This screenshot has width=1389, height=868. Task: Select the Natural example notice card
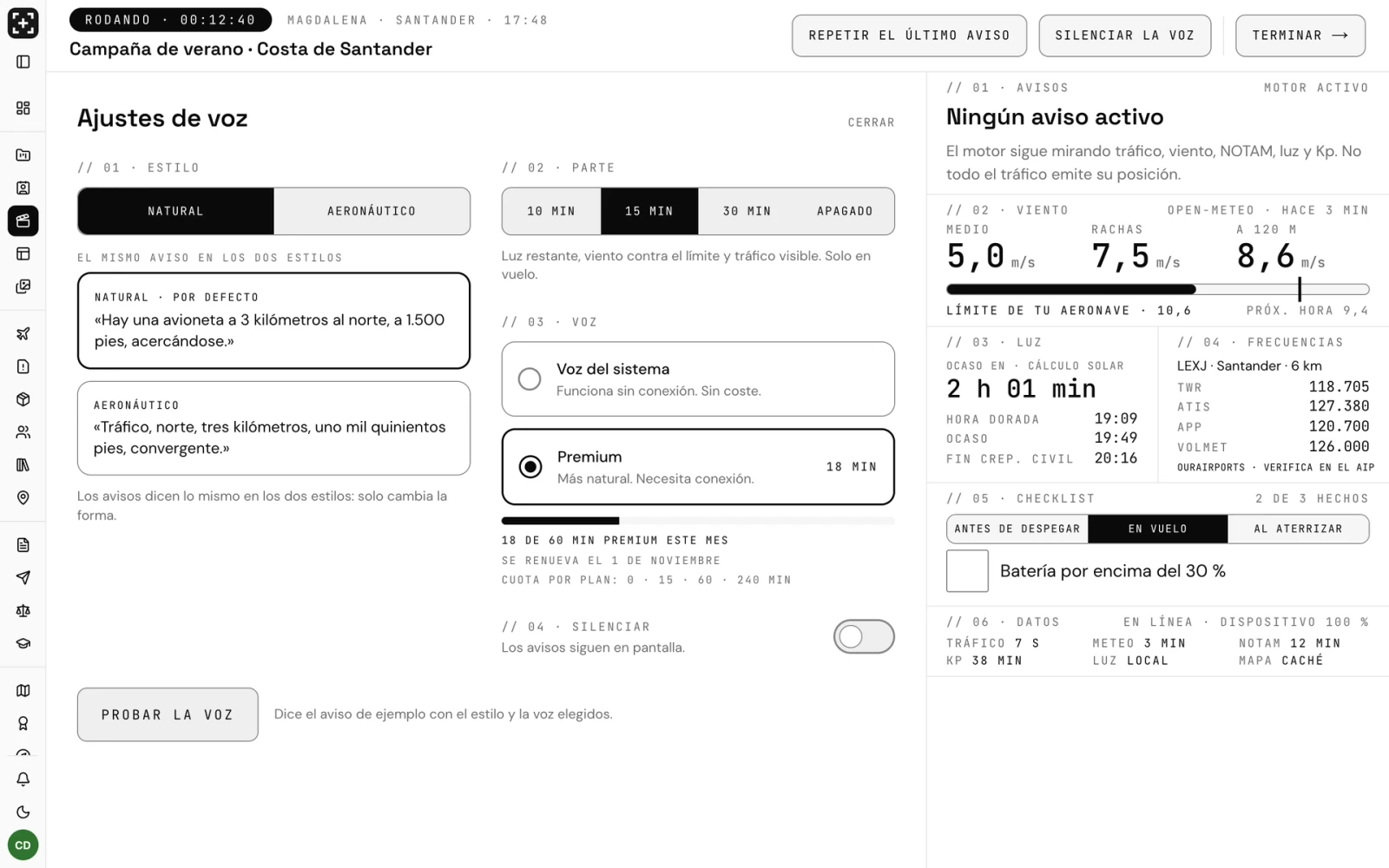tap(273, 320)
